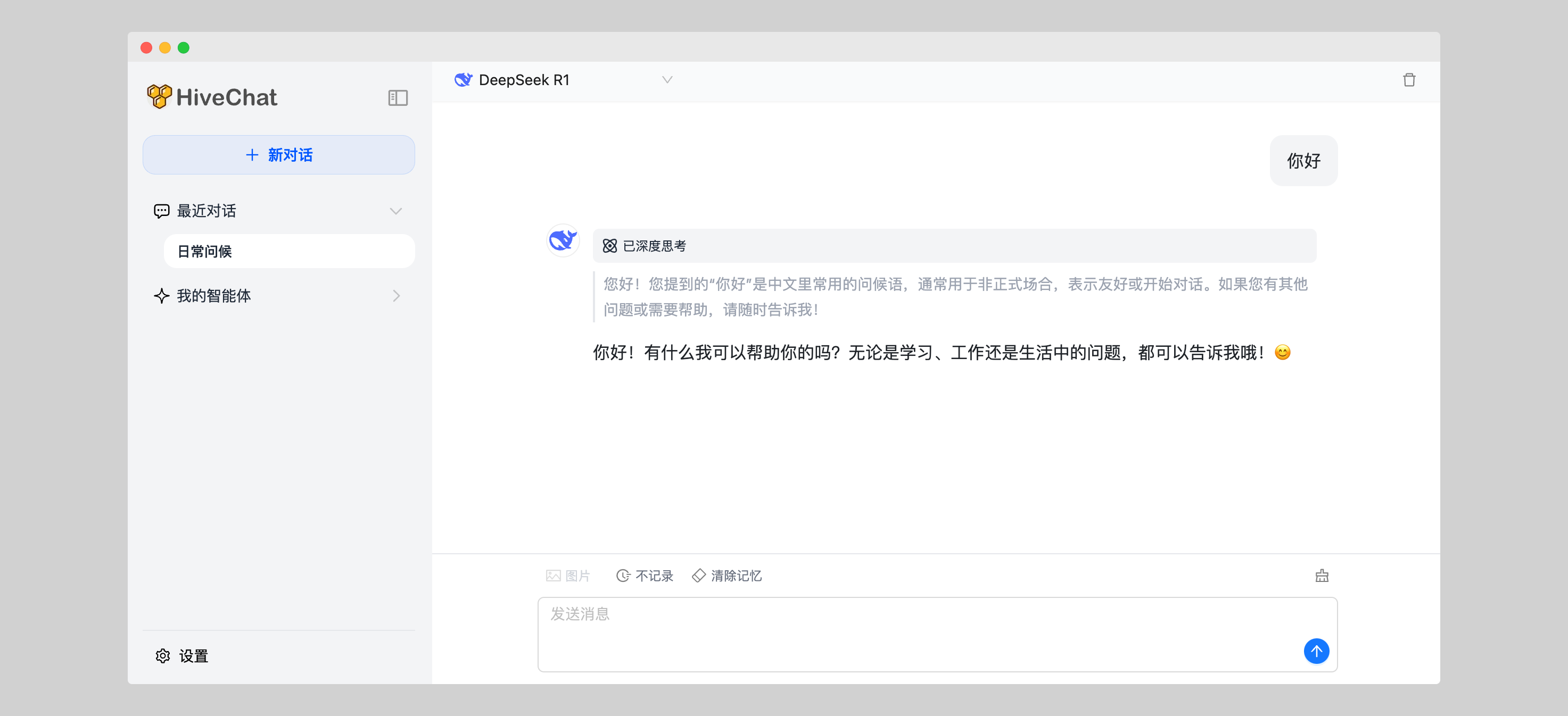Viewport: 1568px width, 716px height.
Task: Click the sparkle icon next to 我的智能体
Action: pyautogui.click(x=161, y=296)
